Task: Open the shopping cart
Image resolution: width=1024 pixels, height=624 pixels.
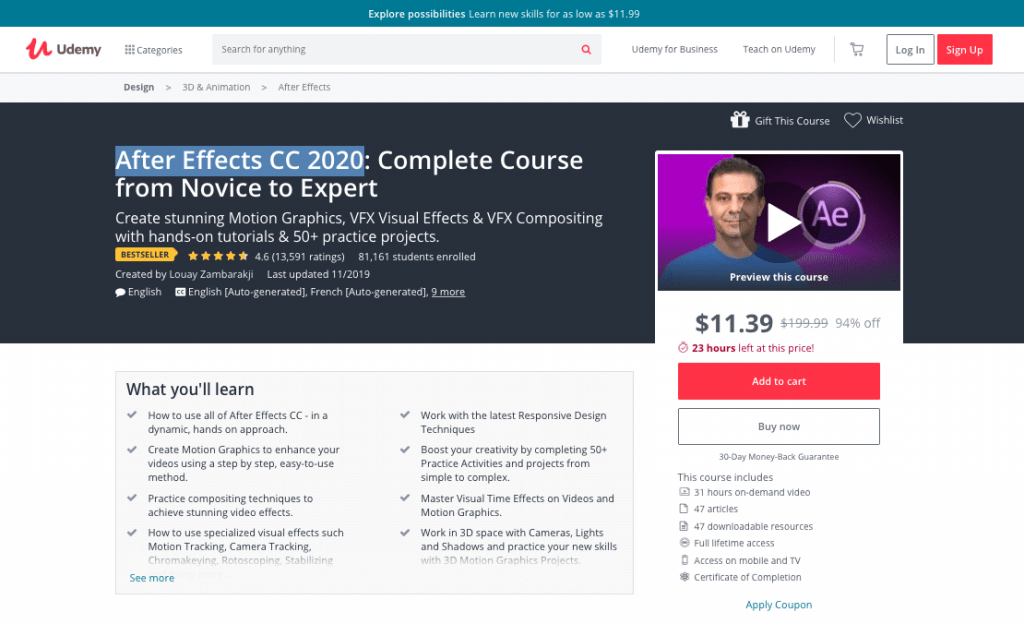Action: [x=856, y=49]
